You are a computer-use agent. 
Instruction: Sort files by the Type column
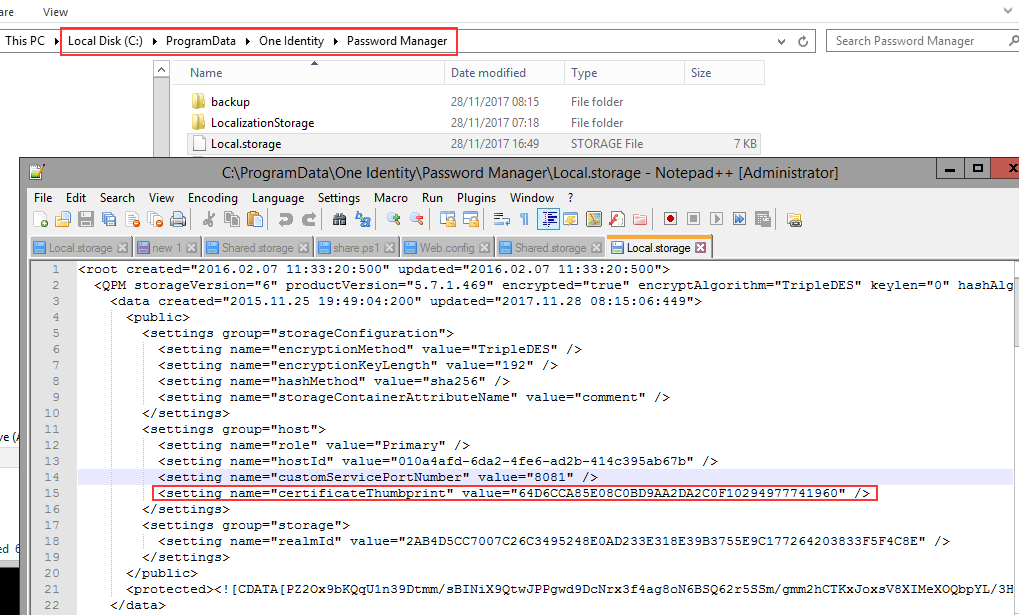(624, 73)
